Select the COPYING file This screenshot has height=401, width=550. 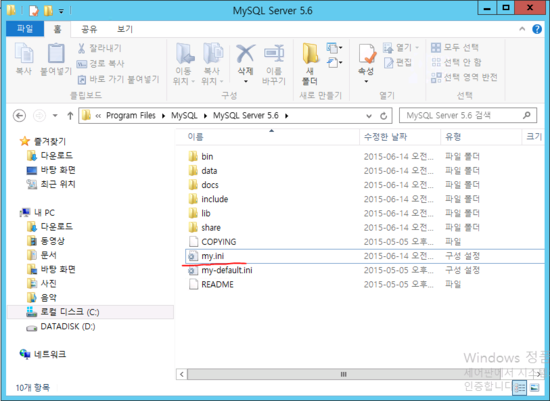click(219, 242)
